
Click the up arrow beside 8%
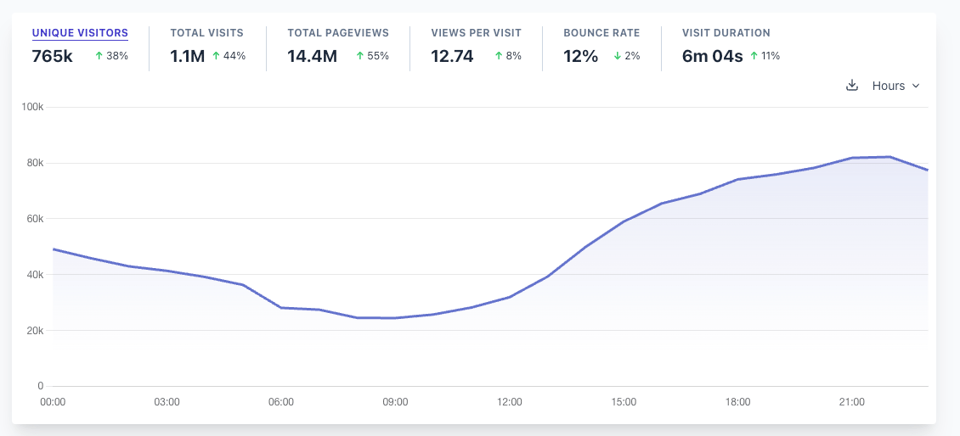click(498, 56)
